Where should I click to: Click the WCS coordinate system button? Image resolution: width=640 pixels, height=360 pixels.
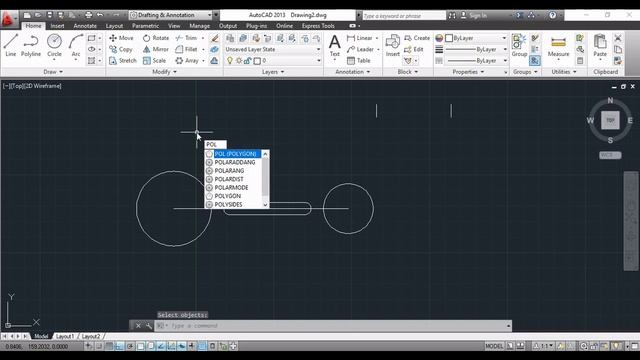point(610,155)
